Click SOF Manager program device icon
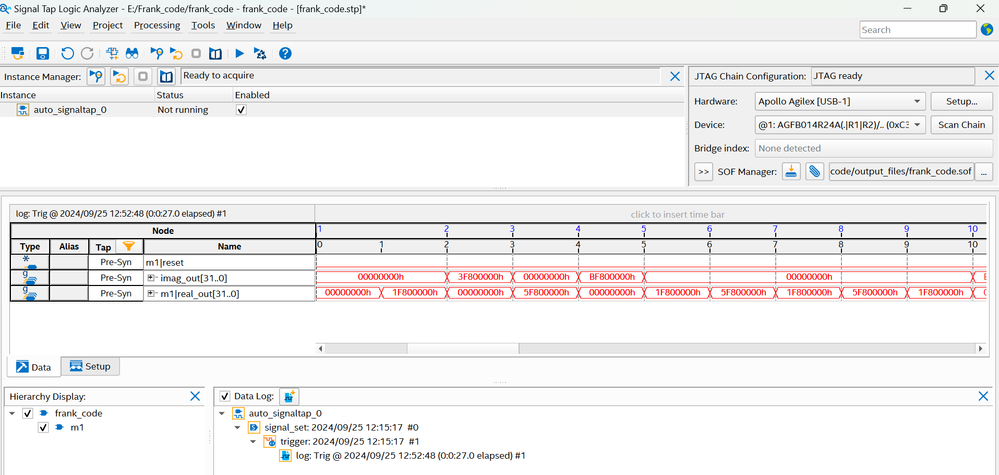The height and width of the screenshot is (475, 999). 791,172
